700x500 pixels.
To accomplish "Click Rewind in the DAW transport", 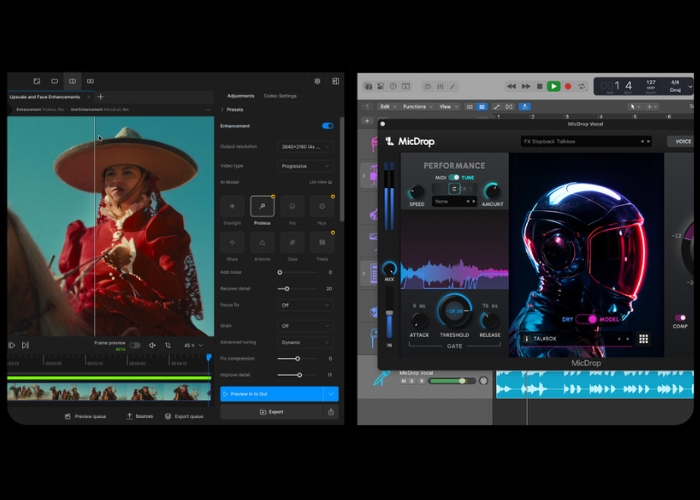I will (512, 87).
